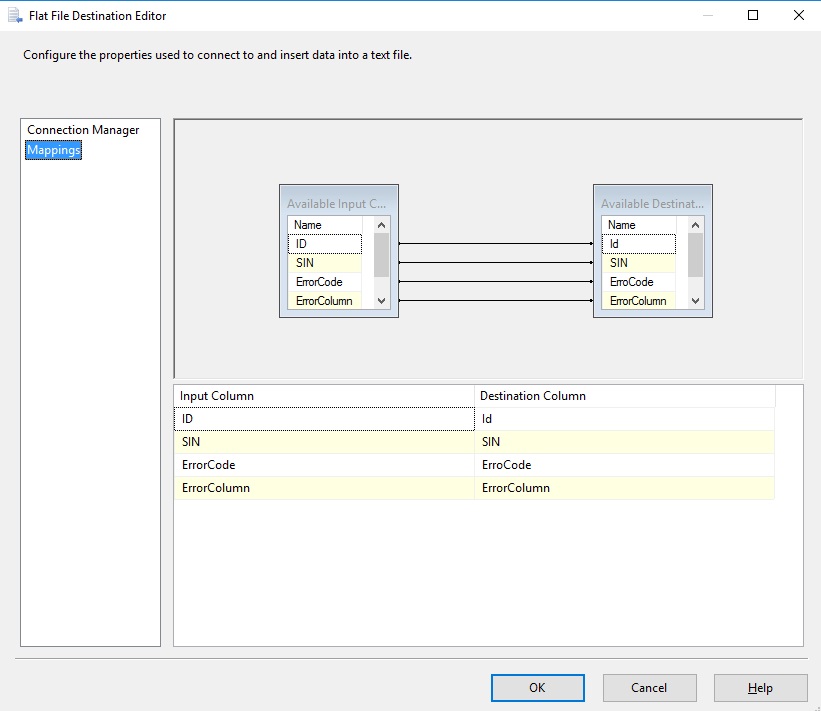The image size is (821, 711).
Task: Select SIN in Available Destination Columns box
Action: coord(639,263)
